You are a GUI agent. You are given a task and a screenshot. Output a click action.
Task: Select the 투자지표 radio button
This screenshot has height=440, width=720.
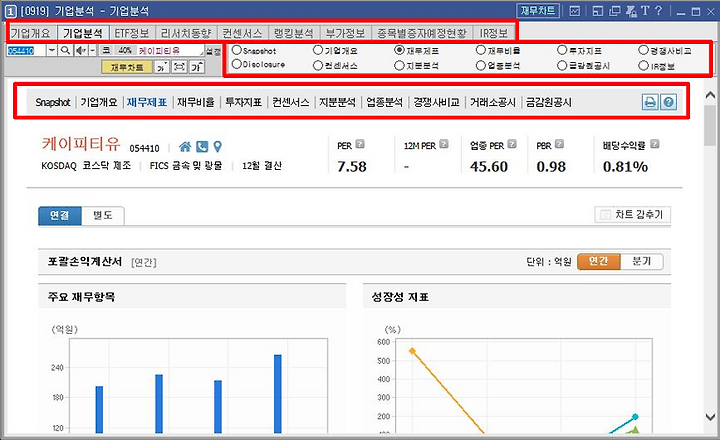[562, 50]
